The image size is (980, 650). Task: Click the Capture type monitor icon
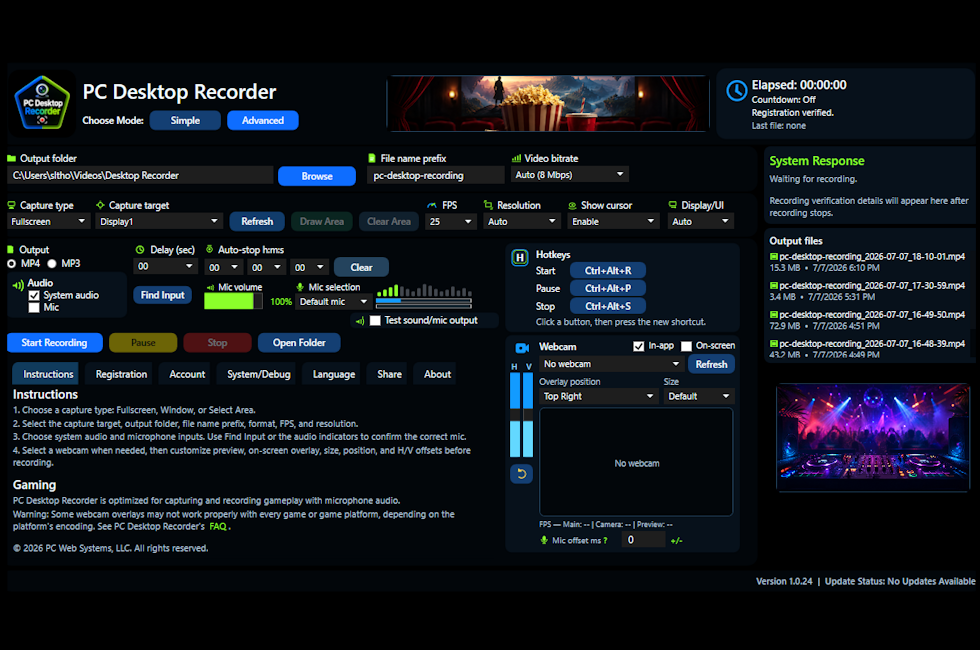11,205
